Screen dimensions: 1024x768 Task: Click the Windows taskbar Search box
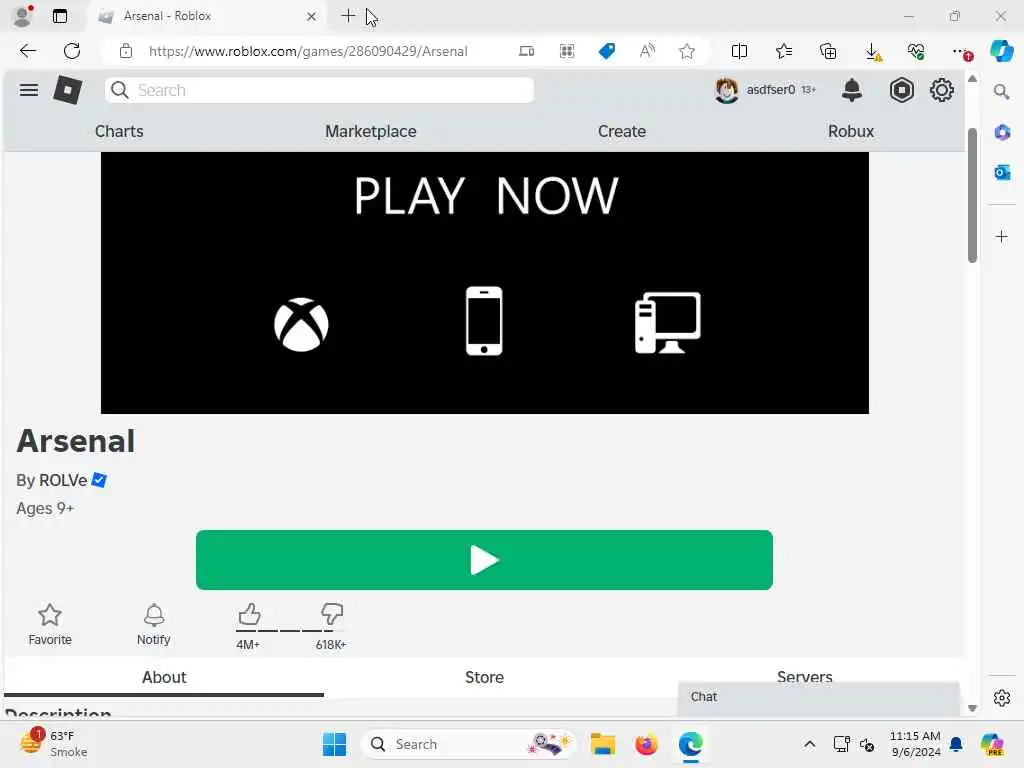click(468, 744)
